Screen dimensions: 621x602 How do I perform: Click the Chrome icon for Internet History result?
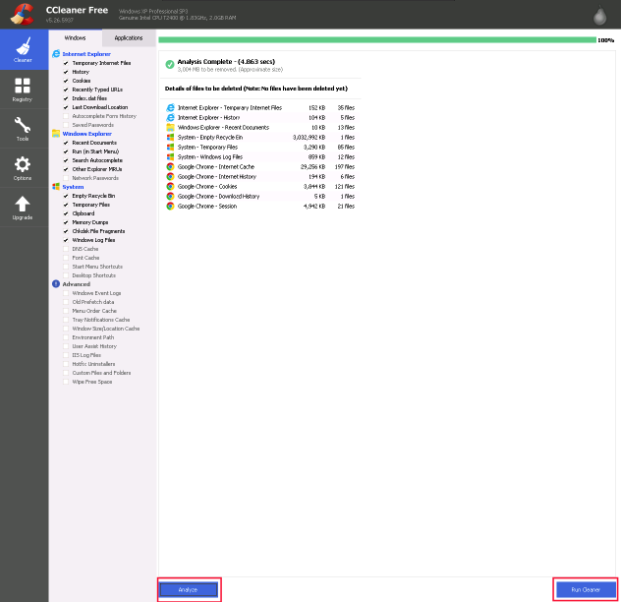tap(170, 177)
